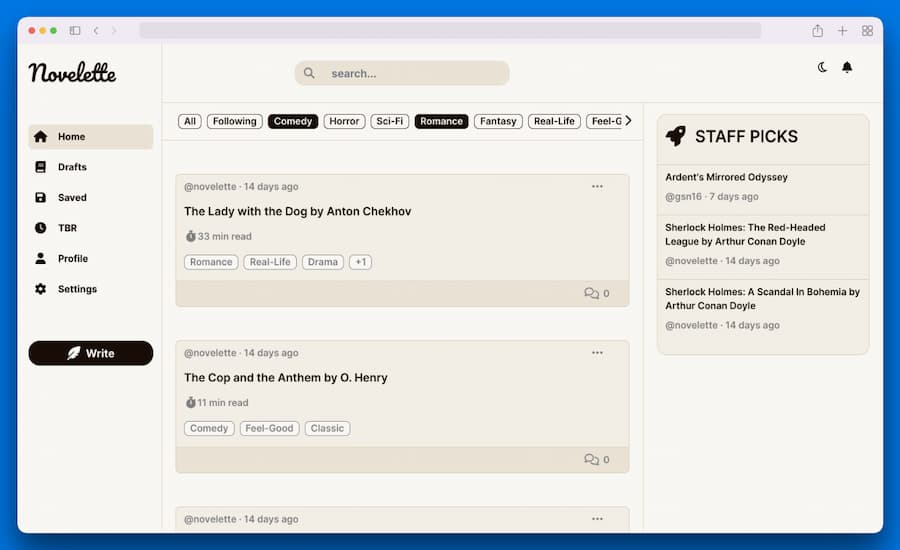Open comments on The Cop and the Anthem
The image size is (900, 550).
(x=596, y=460)
